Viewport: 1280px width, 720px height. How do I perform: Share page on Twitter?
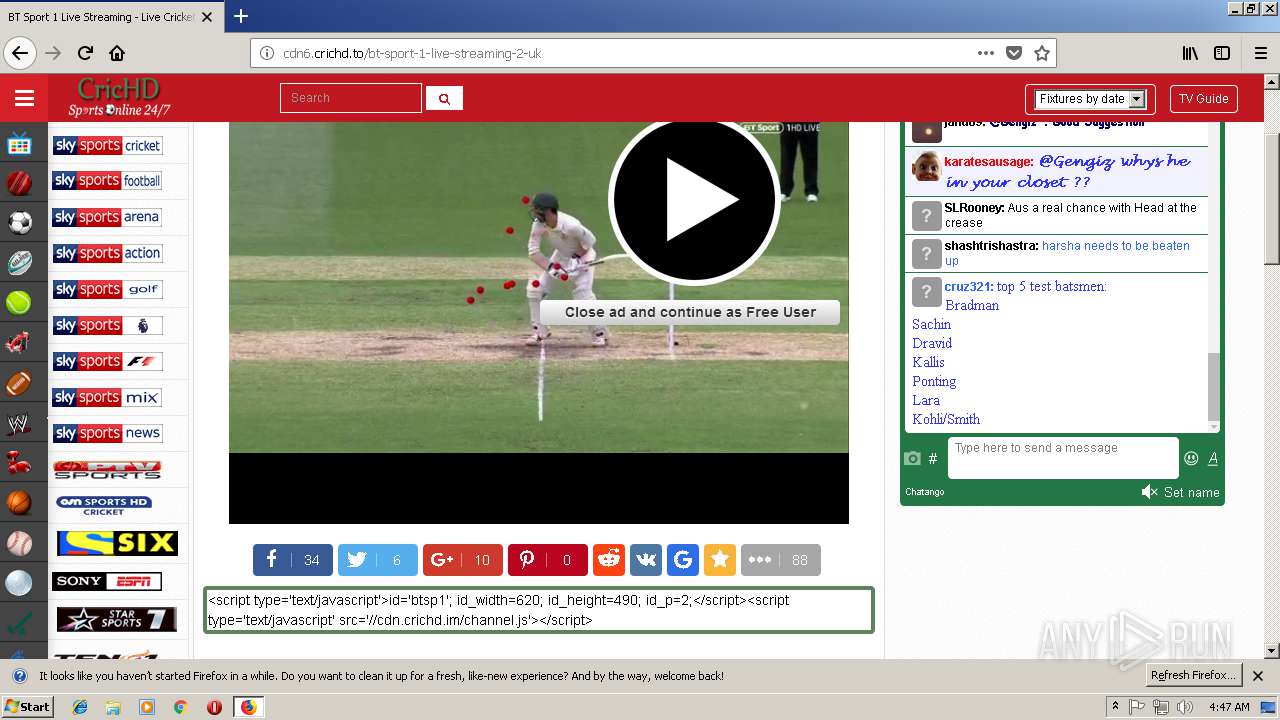(377, 560)
